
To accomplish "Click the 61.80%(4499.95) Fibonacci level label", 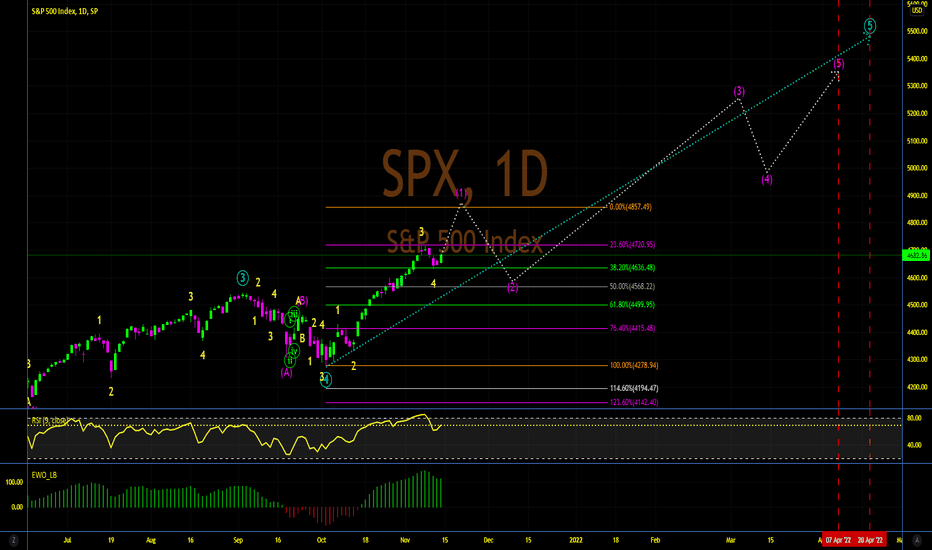I will (632, 305).
